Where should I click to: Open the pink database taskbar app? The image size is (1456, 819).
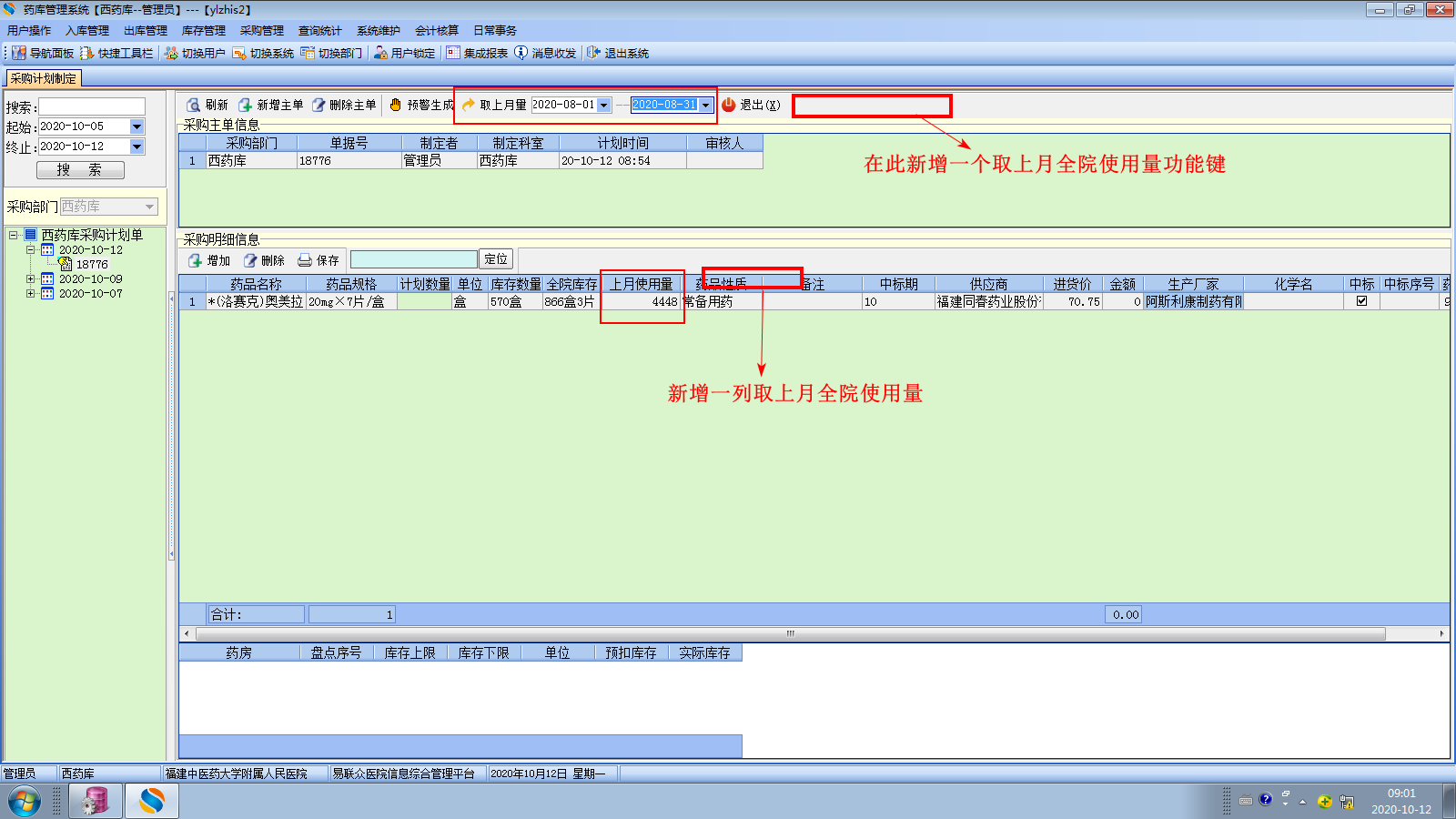[96, 802]
